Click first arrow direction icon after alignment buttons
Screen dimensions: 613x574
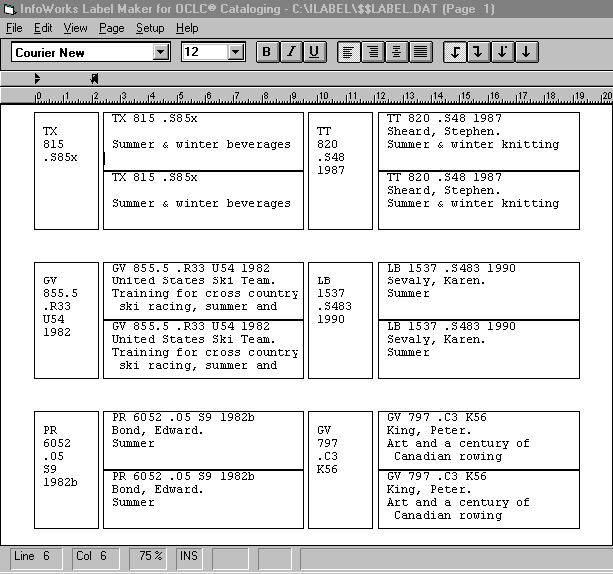tap(455, 52)
